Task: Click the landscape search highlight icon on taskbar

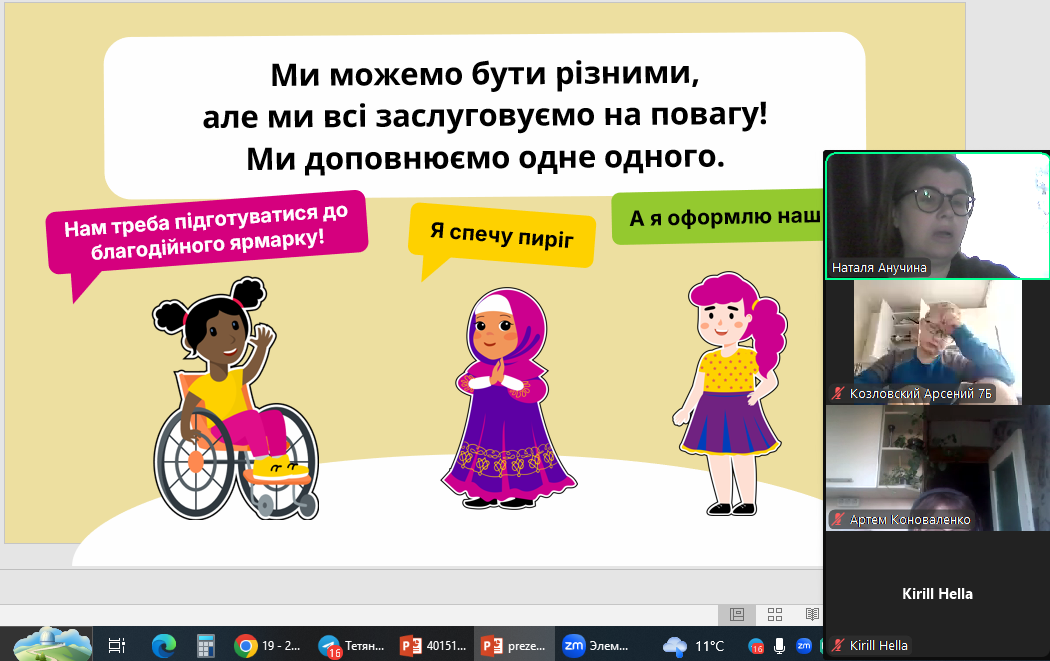Action: coord(52,644)
